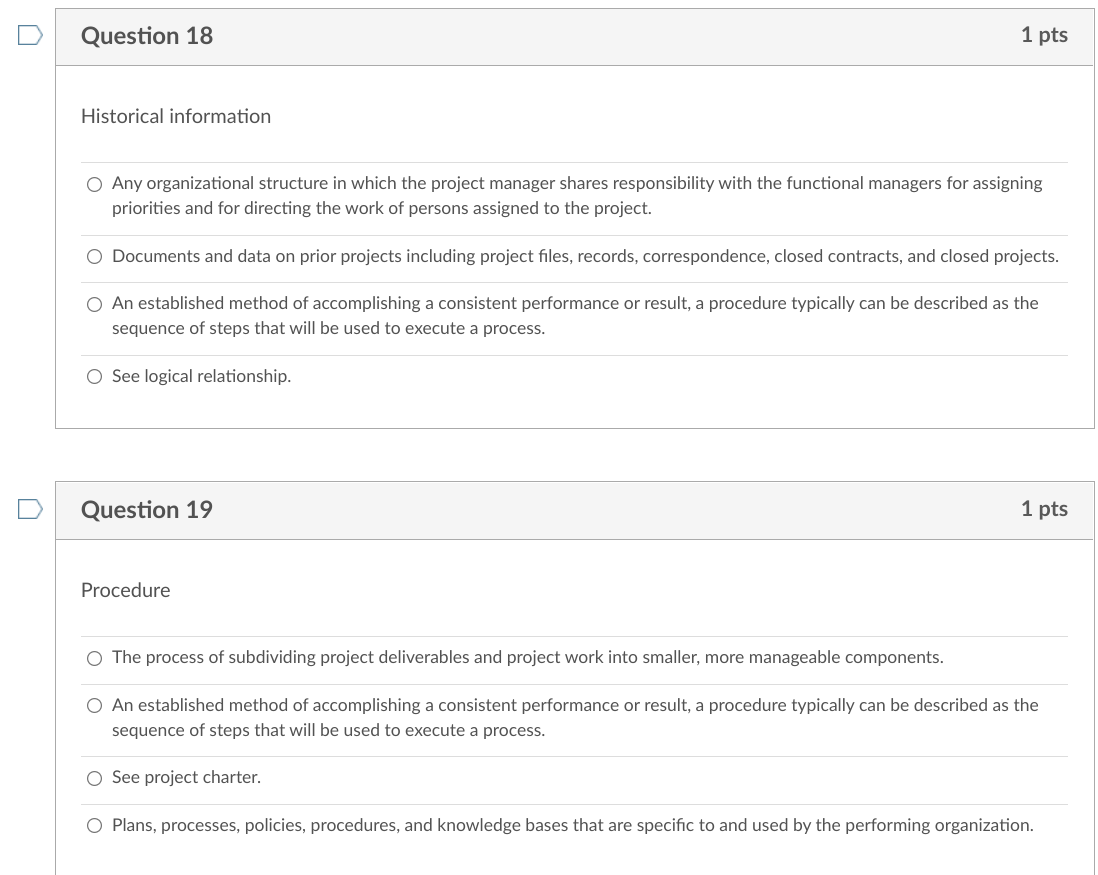The width and height of the screenshot is (1098, 875).
Task: Choose the first answer option for Question 18
Action: point(93,183)
